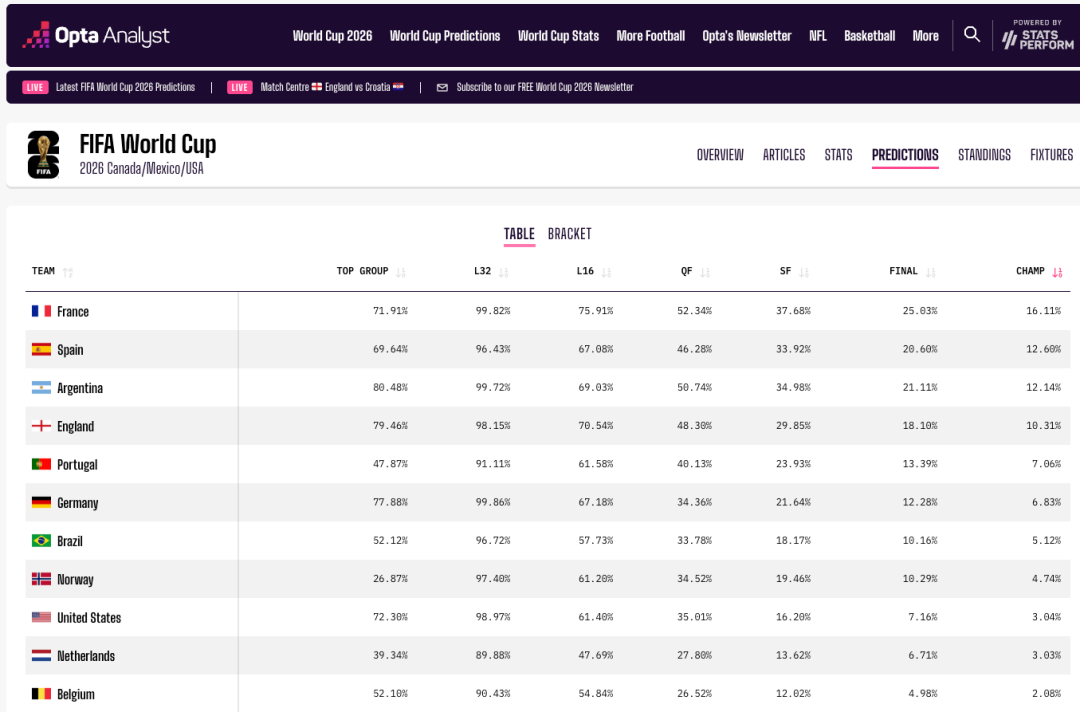
Task: Open World Cup 2026 menu
Action: click(332, 36)
